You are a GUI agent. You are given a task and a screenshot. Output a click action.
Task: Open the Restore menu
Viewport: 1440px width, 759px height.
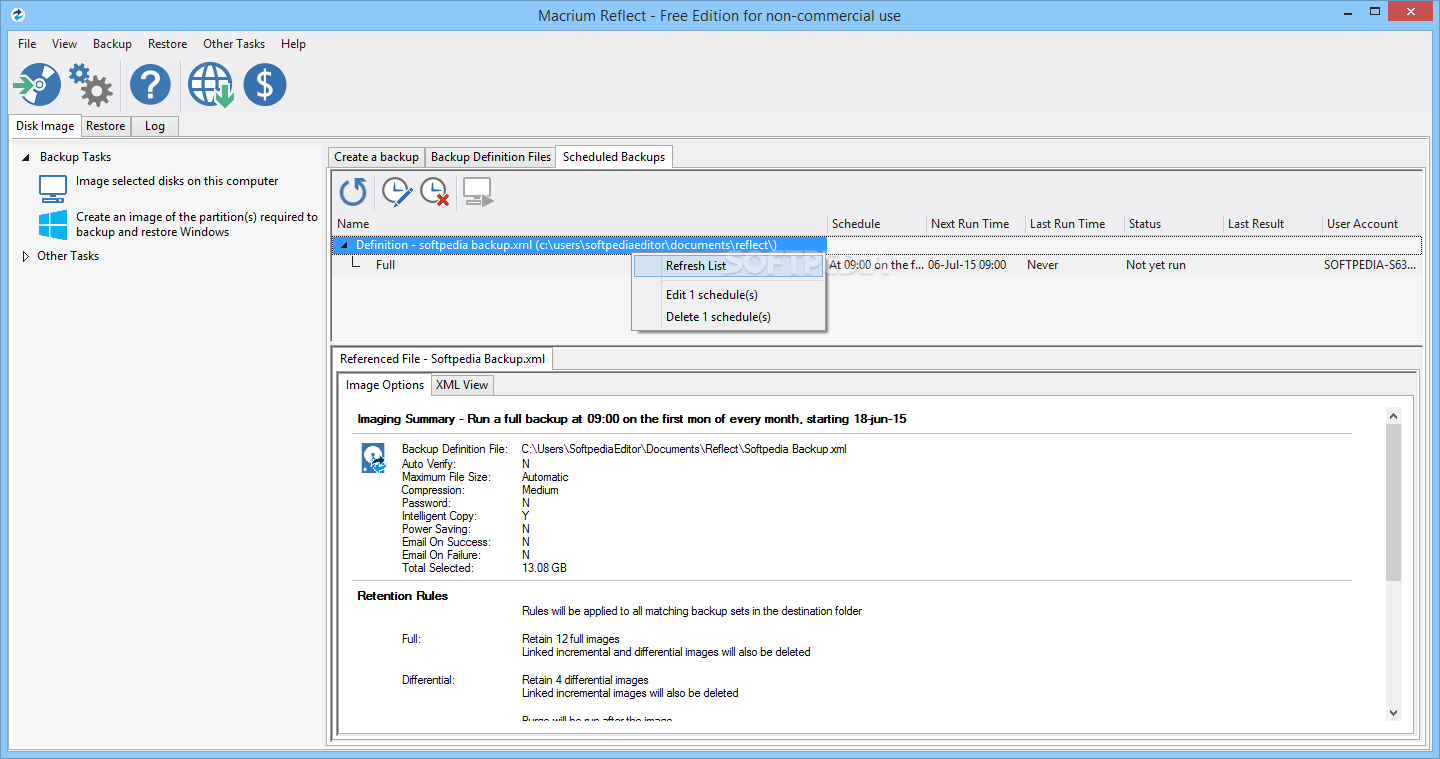click(x=167, y=44)
